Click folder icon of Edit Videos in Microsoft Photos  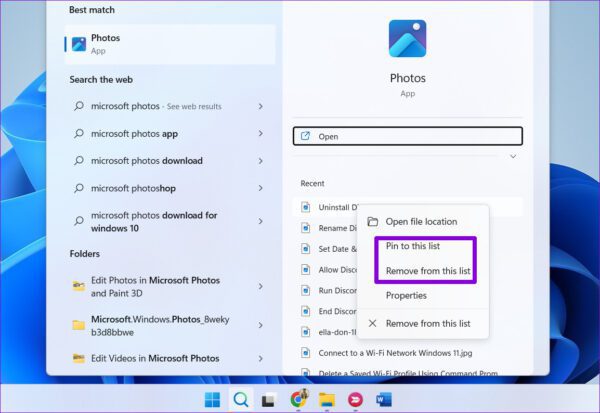[79, 358]
